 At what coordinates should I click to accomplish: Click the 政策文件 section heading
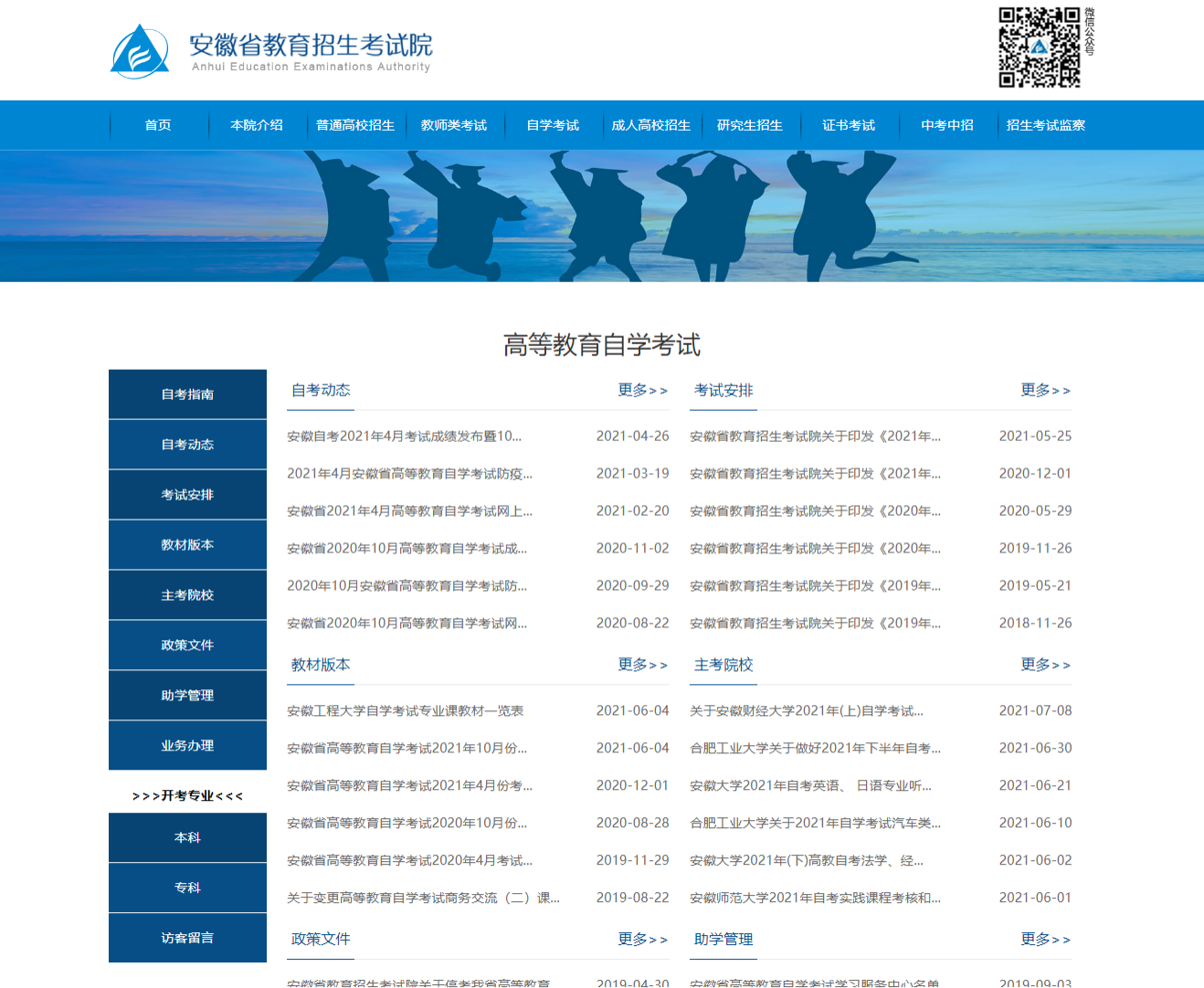pyautogui.click(x=321, y=940)
